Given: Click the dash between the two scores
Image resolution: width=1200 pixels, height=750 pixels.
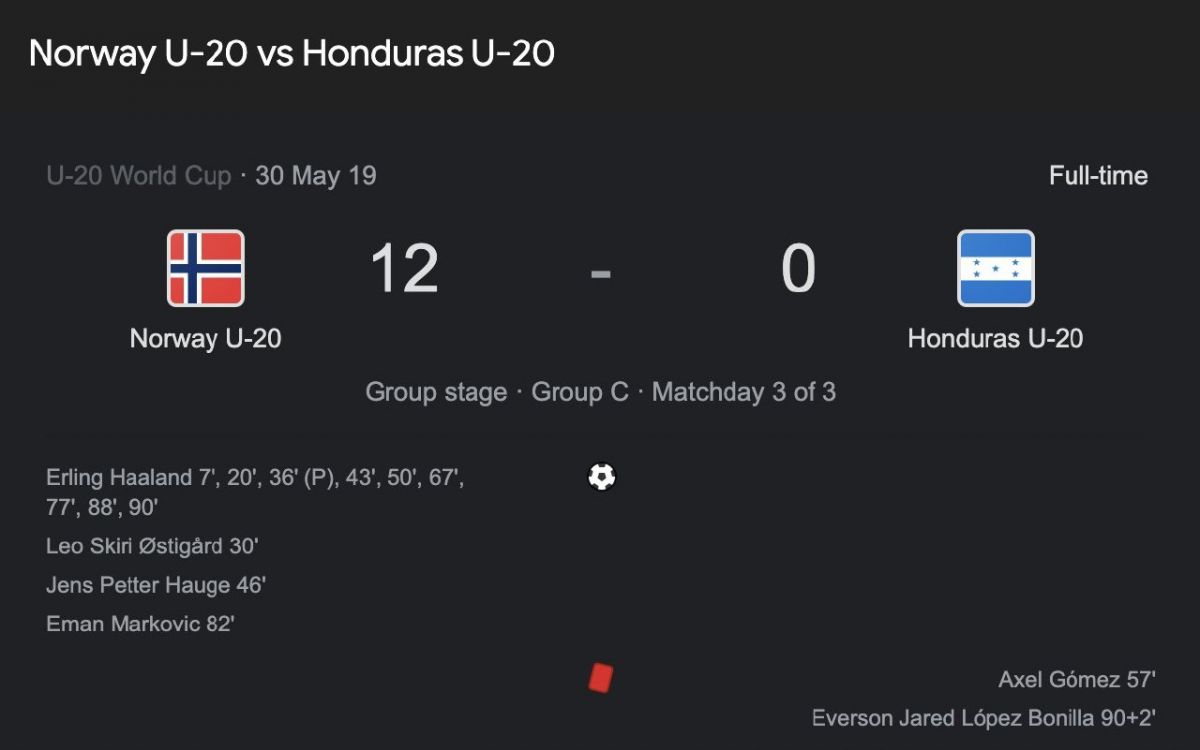Looking at the screenshot, I should tap(600, 270).
